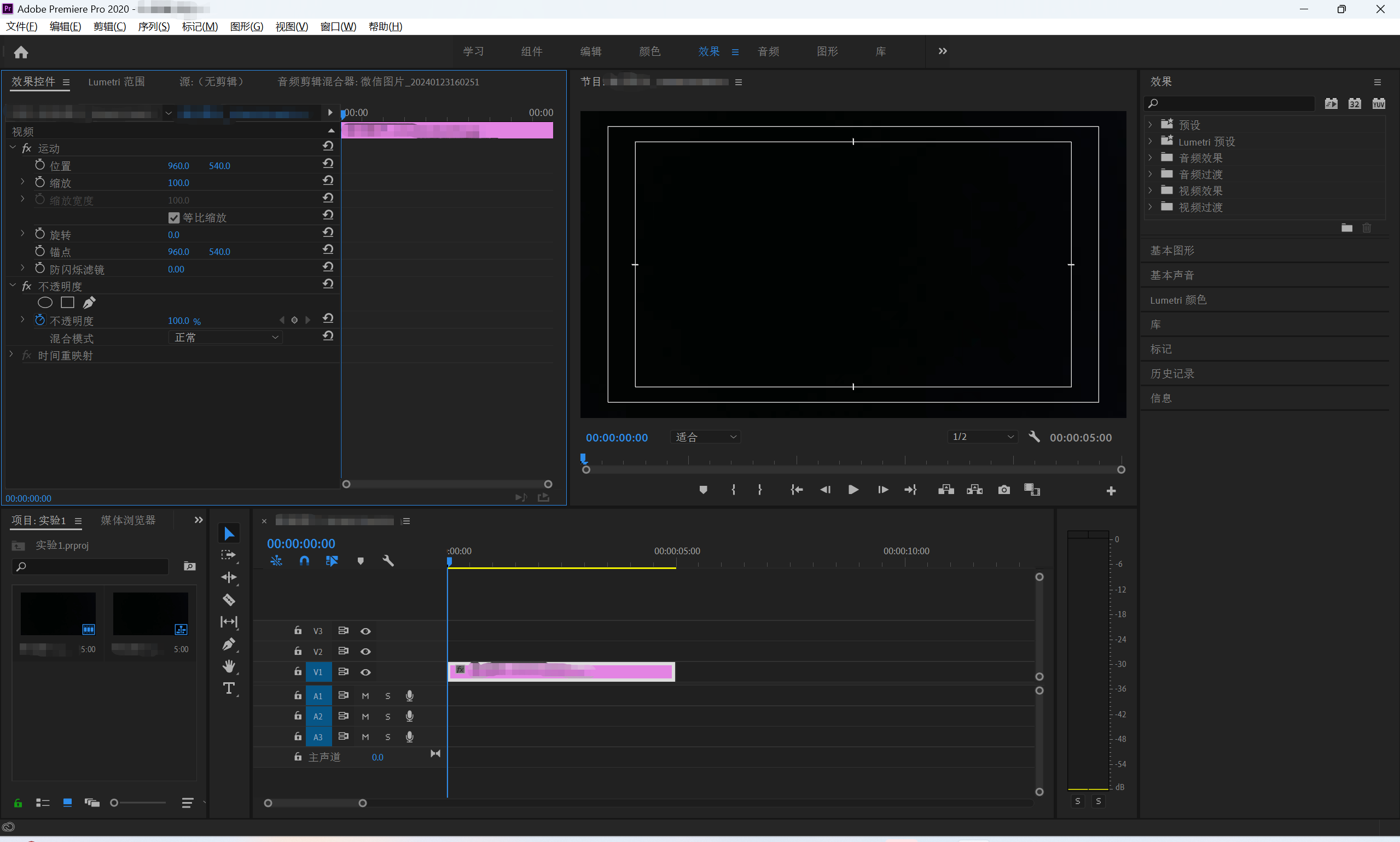Select the Hand tool
This screenshot has width=1400, height=842.
pyautogui.click(x=229, y=666)
